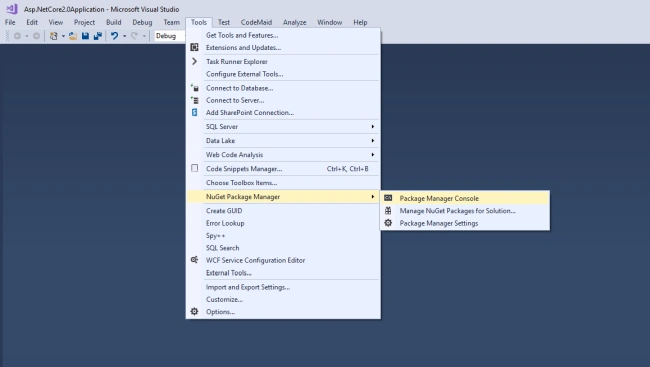Click the Options gear icon
This screenshot has width=650, height=367.
(194, 311)
